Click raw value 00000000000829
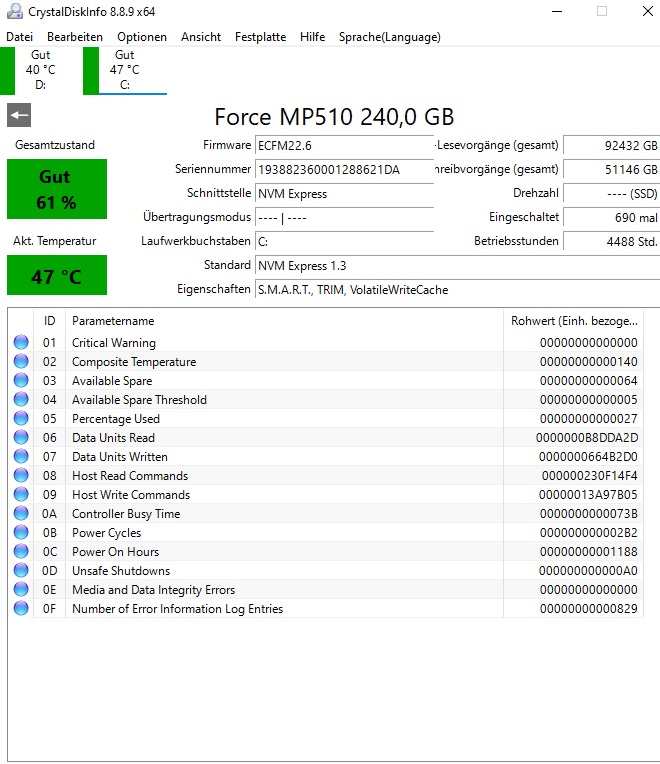Screen dimensions: 660x764 click(588, 609)
